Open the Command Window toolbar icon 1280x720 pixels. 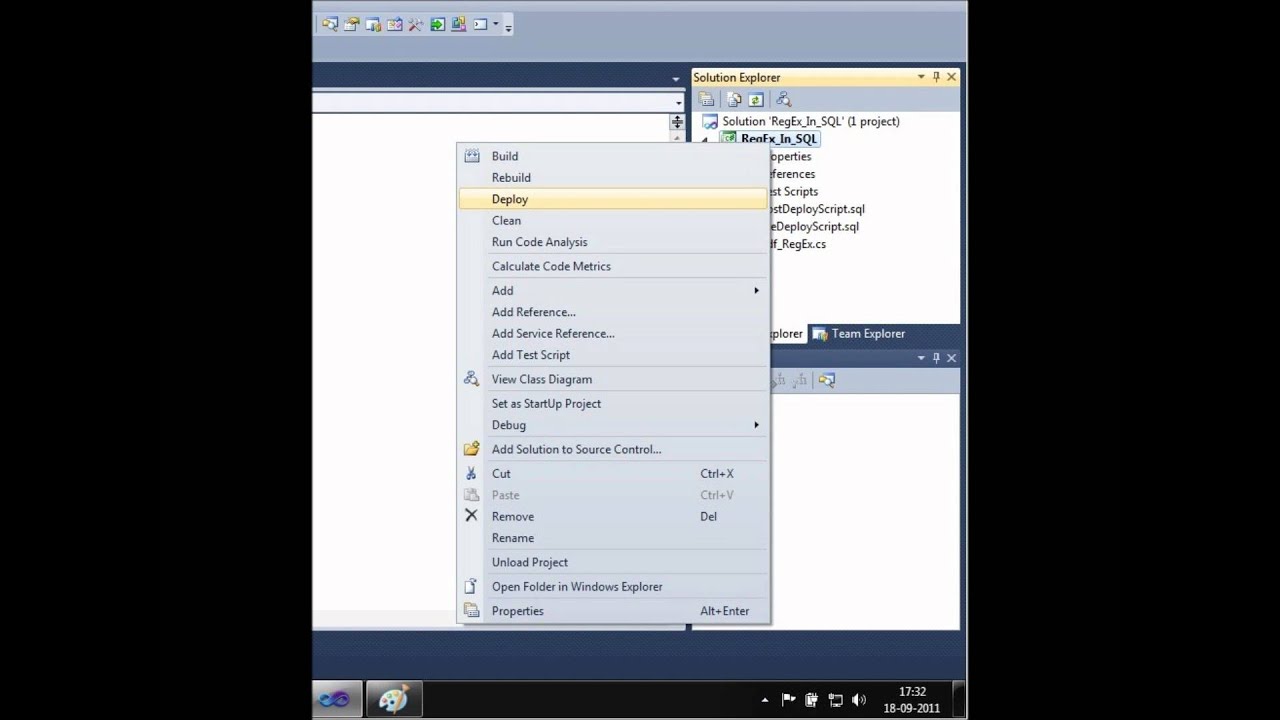coord(480,25)
